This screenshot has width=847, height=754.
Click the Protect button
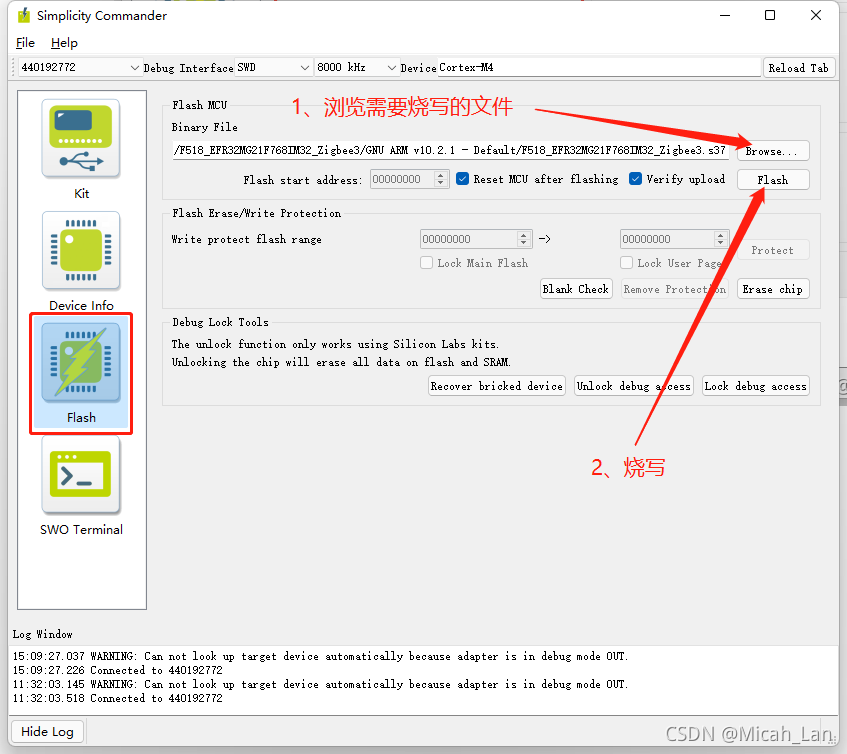pyautogui.click(x=773, y=250)
